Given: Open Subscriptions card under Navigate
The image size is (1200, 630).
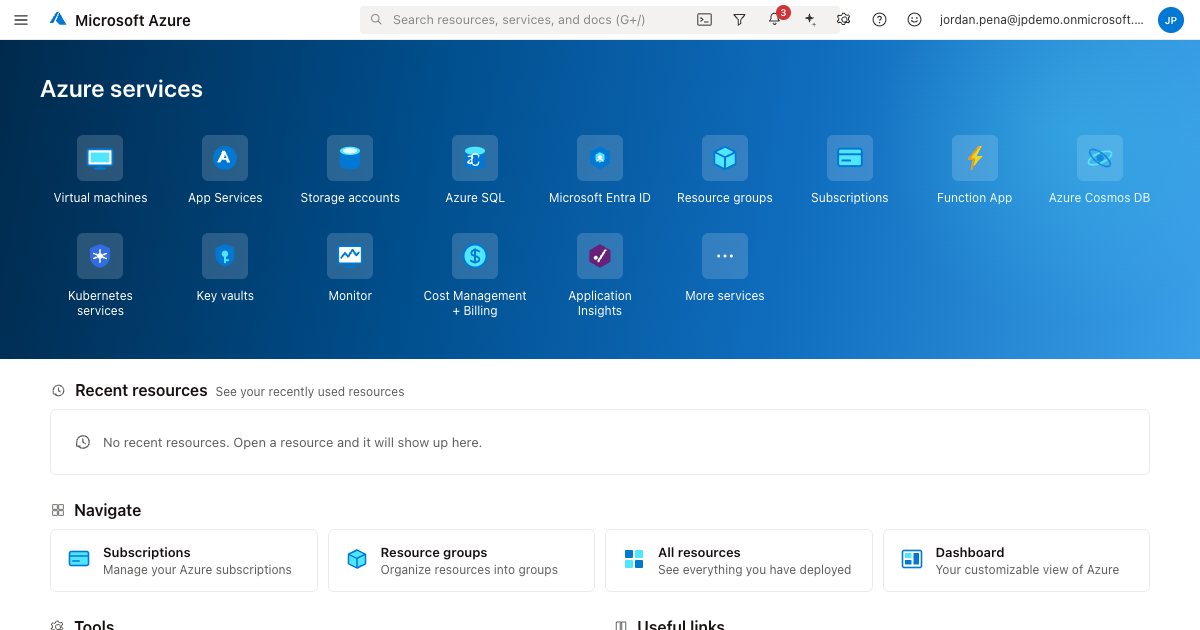Looking at the screenshot, I should pos(184,561).
